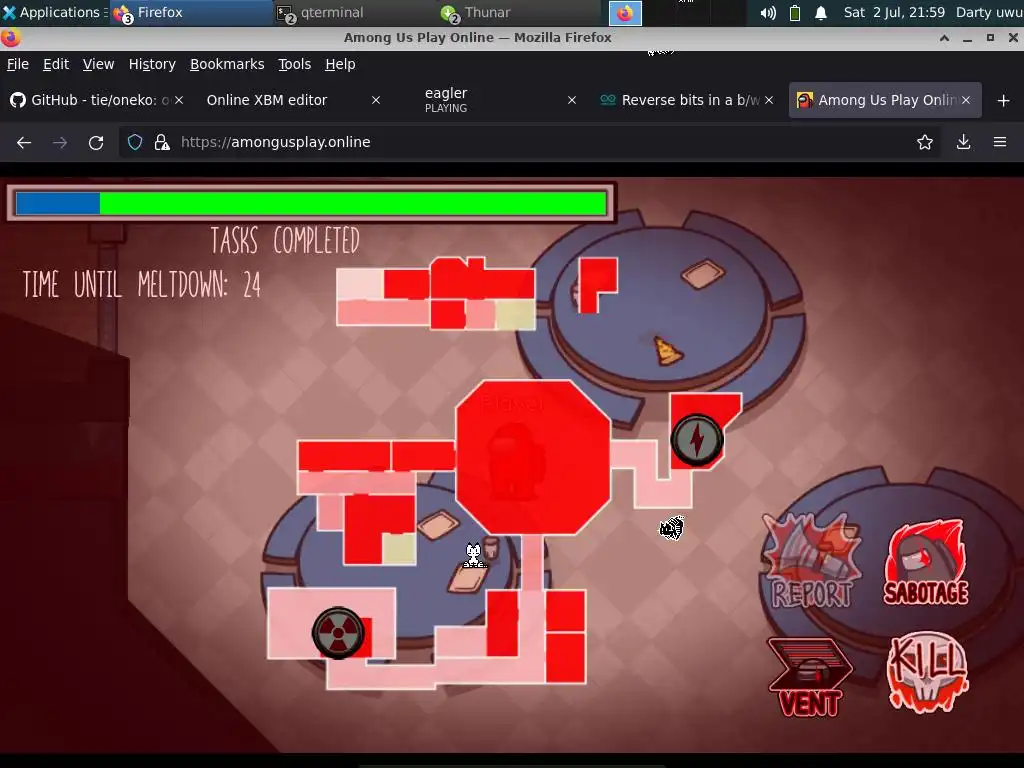This screenshot has height=768, width=1024.
Task: Select the Thunar taskbar entry
Action: click(519, 12)
